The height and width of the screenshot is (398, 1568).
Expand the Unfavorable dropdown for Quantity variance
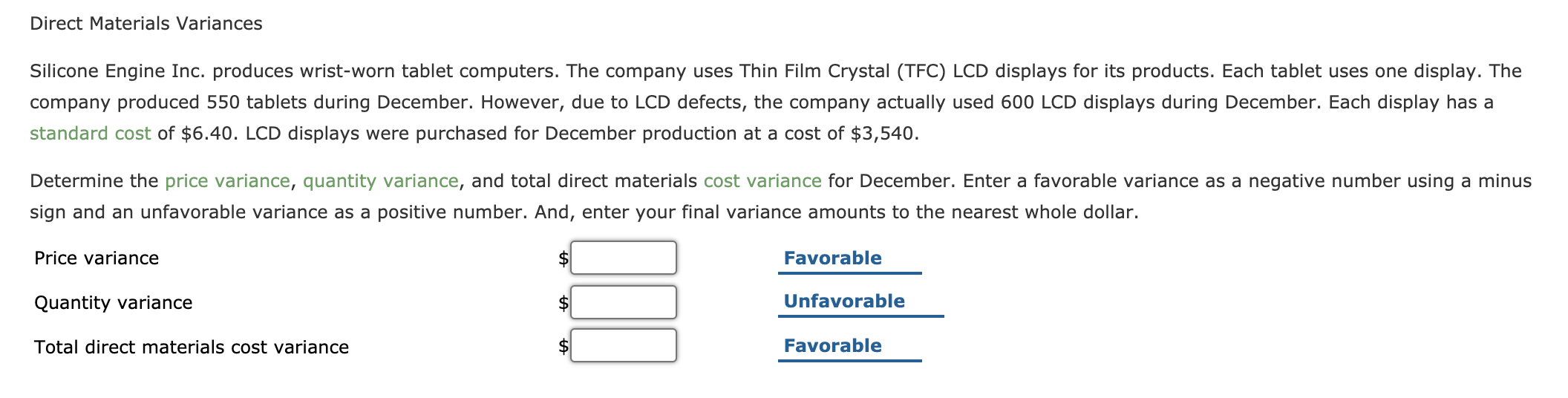(x=860, y=301)
